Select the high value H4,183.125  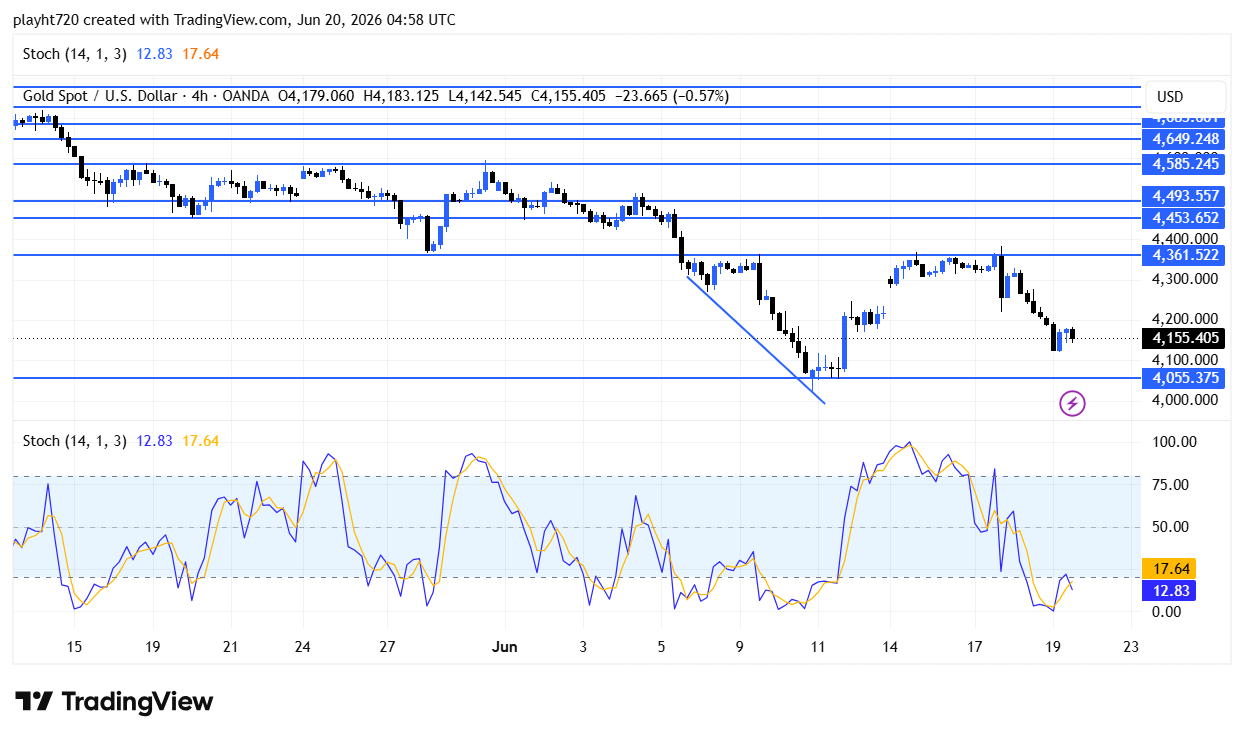(401, 96)
